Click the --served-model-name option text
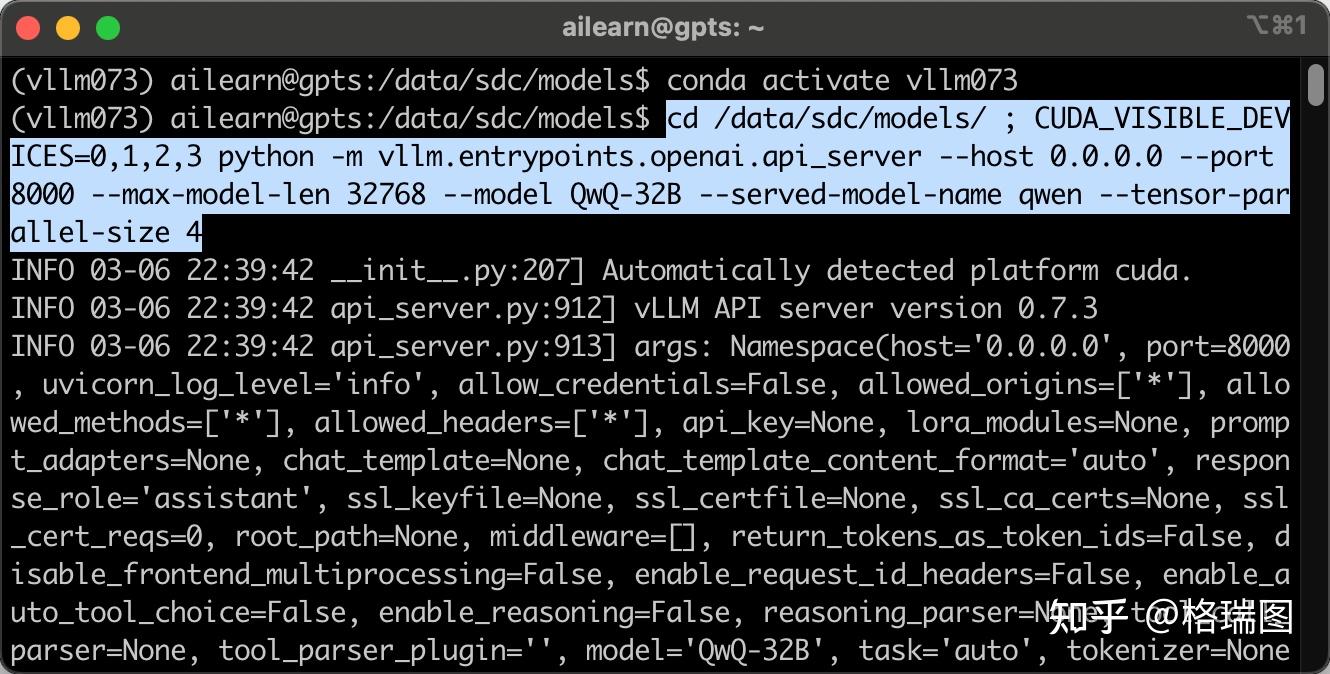The width and height of the screenshot is (1330, 674). click(850, 194)
